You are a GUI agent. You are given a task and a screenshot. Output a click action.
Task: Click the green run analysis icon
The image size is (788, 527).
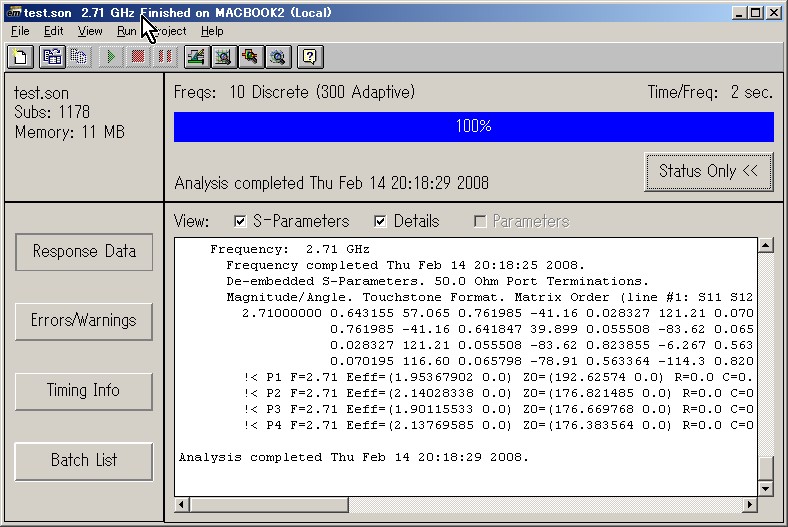point(111,56)
